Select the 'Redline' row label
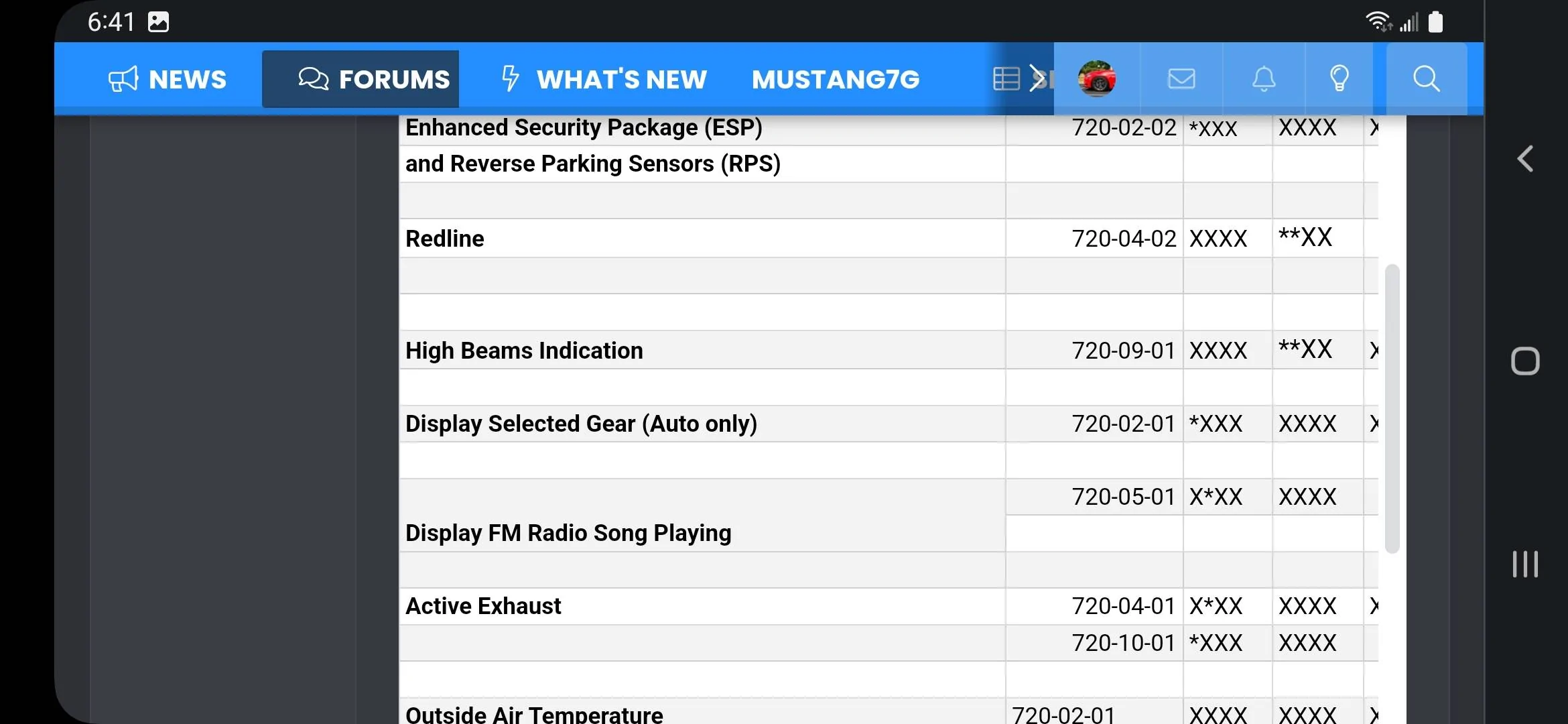The height and width of the screenshot is (724, 1568). tap(445, 239)
